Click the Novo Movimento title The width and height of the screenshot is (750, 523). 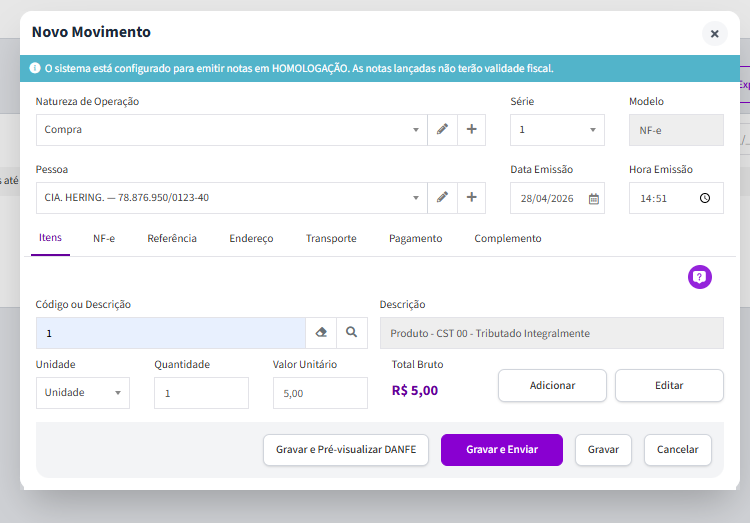pos(91,32)
